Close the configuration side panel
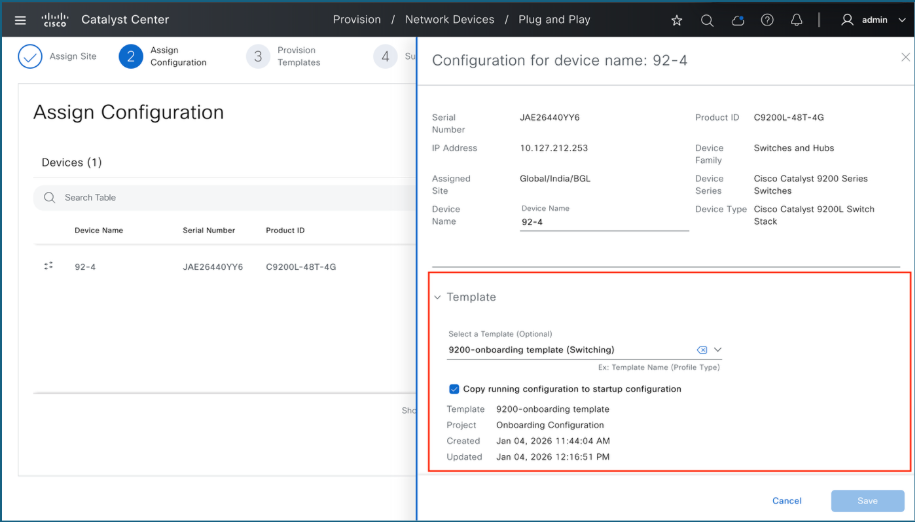Screen dimensions: 915x522 click(905, 57)
